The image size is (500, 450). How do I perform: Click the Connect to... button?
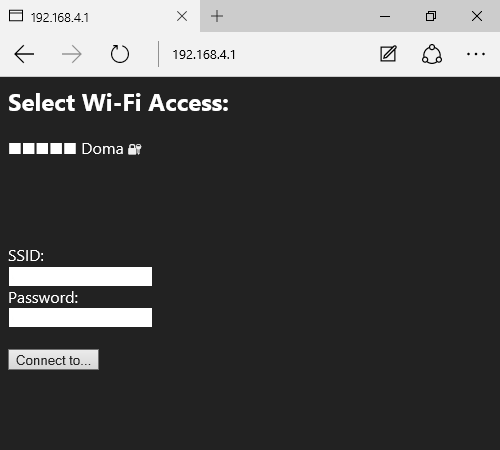[53, 360]
